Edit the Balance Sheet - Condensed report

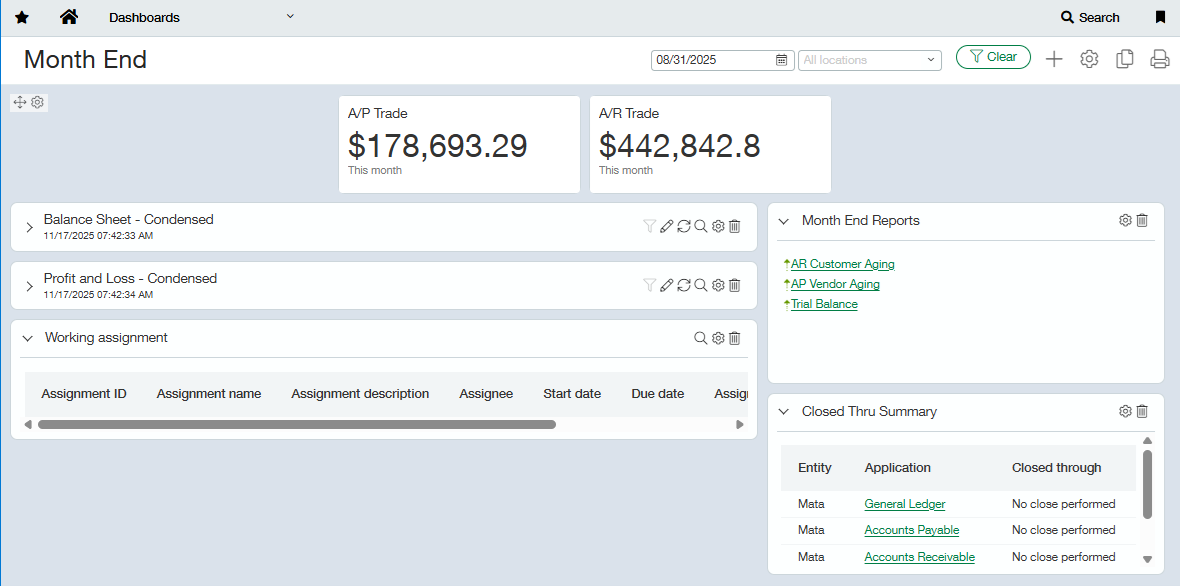click(666, 226)
